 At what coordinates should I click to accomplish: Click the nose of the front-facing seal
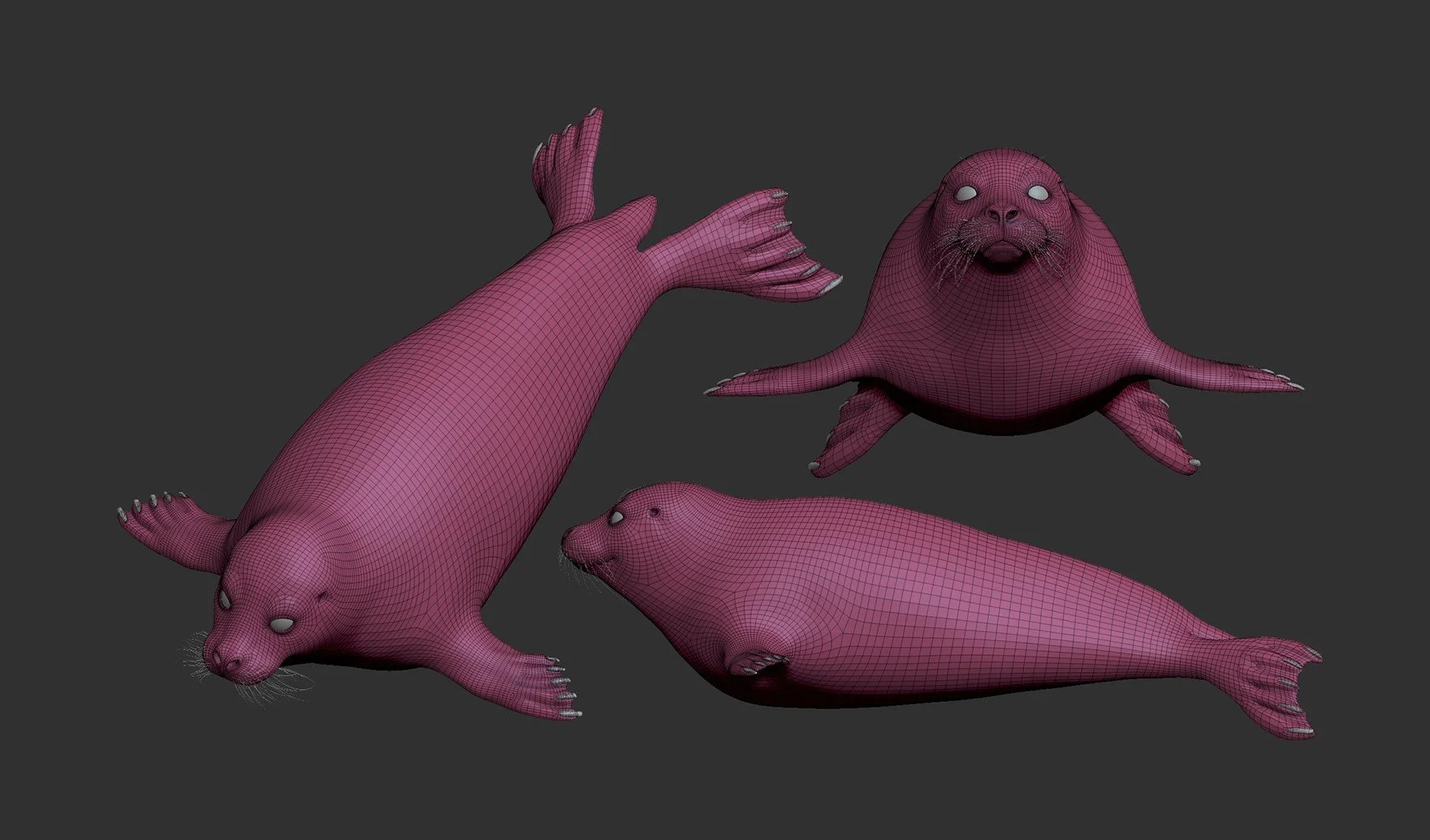(x=1003, y=213)
